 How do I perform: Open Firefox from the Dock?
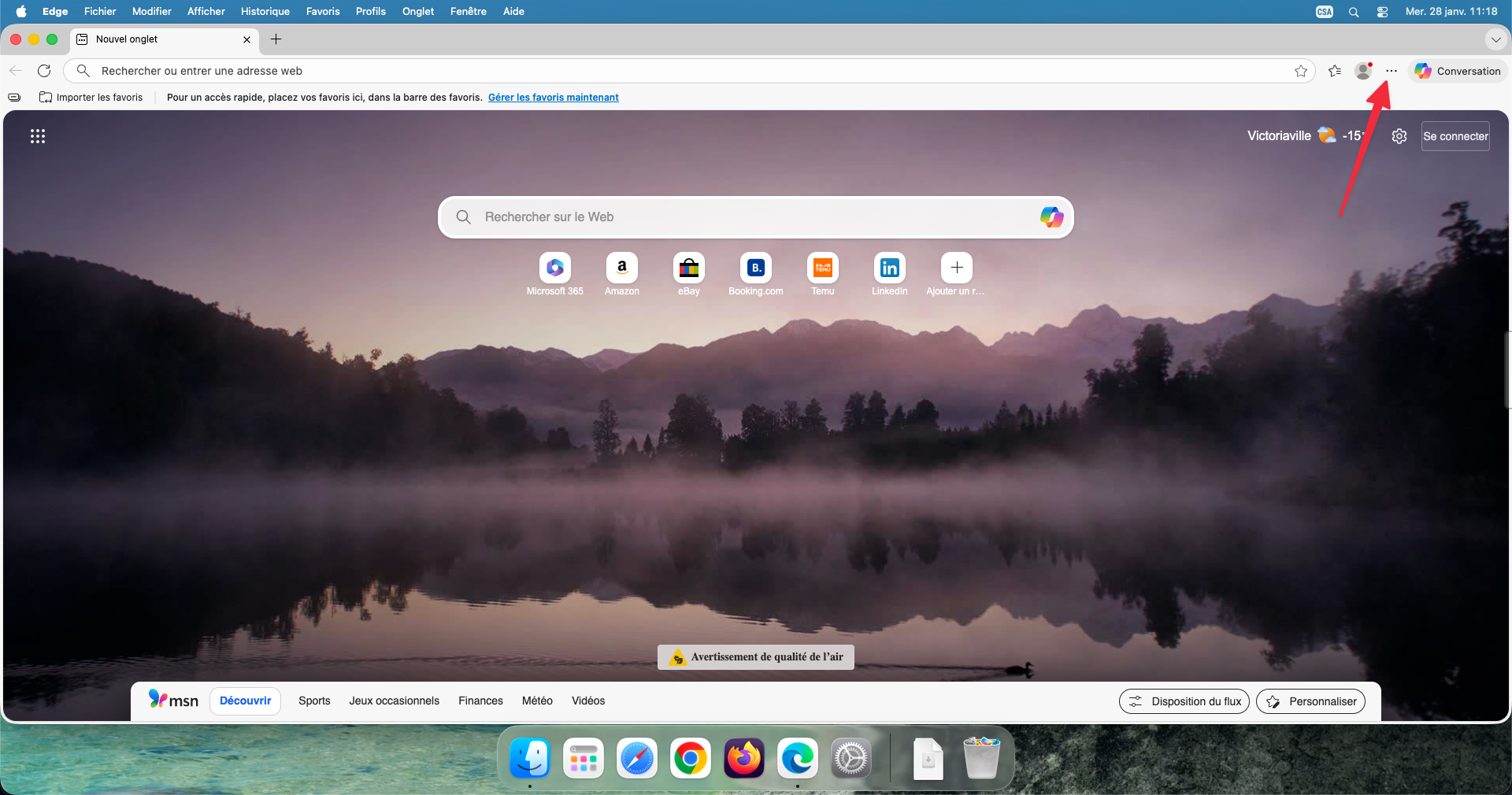744,759
